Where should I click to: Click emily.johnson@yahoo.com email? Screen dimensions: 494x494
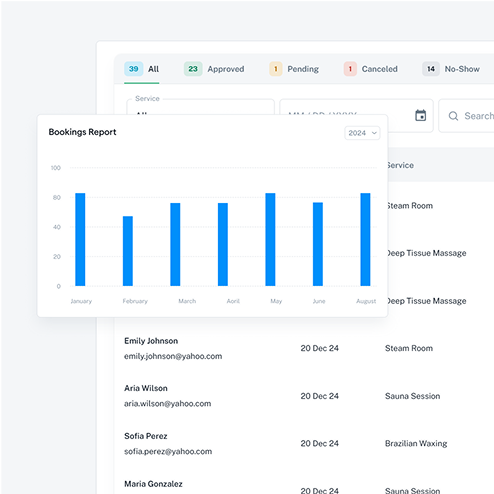pyautogui.click(x=173, y=356)
